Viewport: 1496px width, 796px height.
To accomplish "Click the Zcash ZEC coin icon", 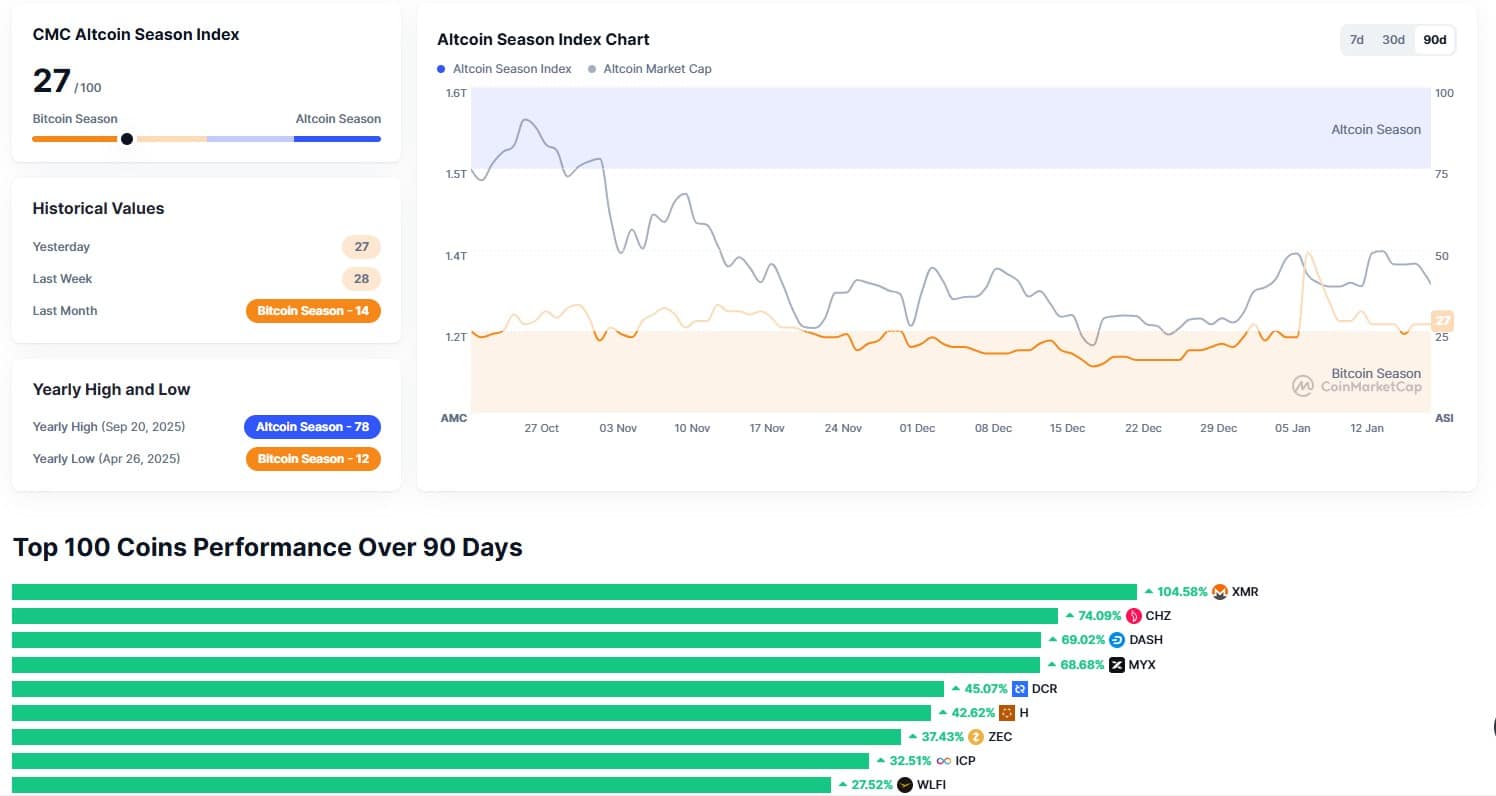I will pos(975,736).
